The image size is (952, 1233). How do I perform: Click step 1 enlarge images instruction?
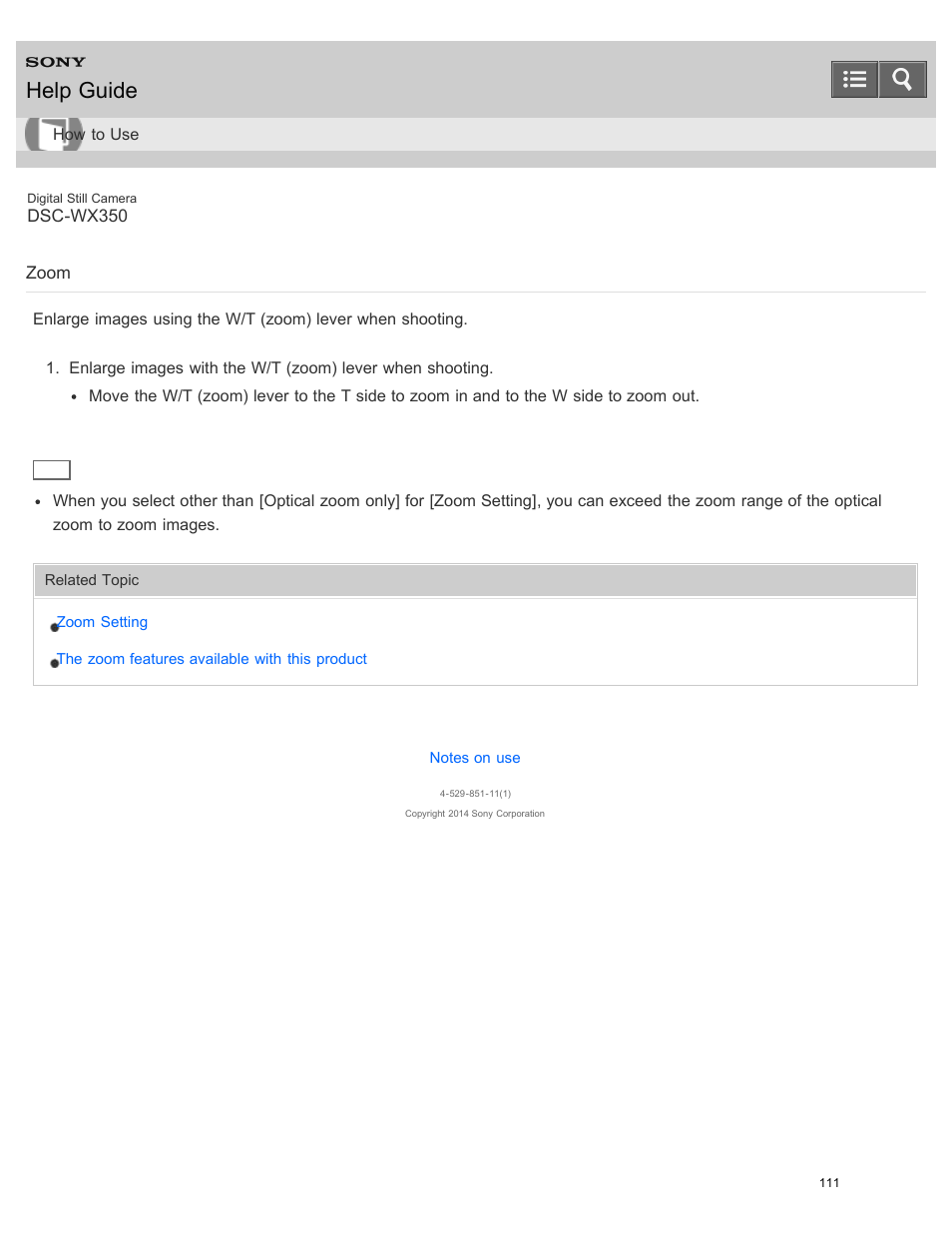280,368
